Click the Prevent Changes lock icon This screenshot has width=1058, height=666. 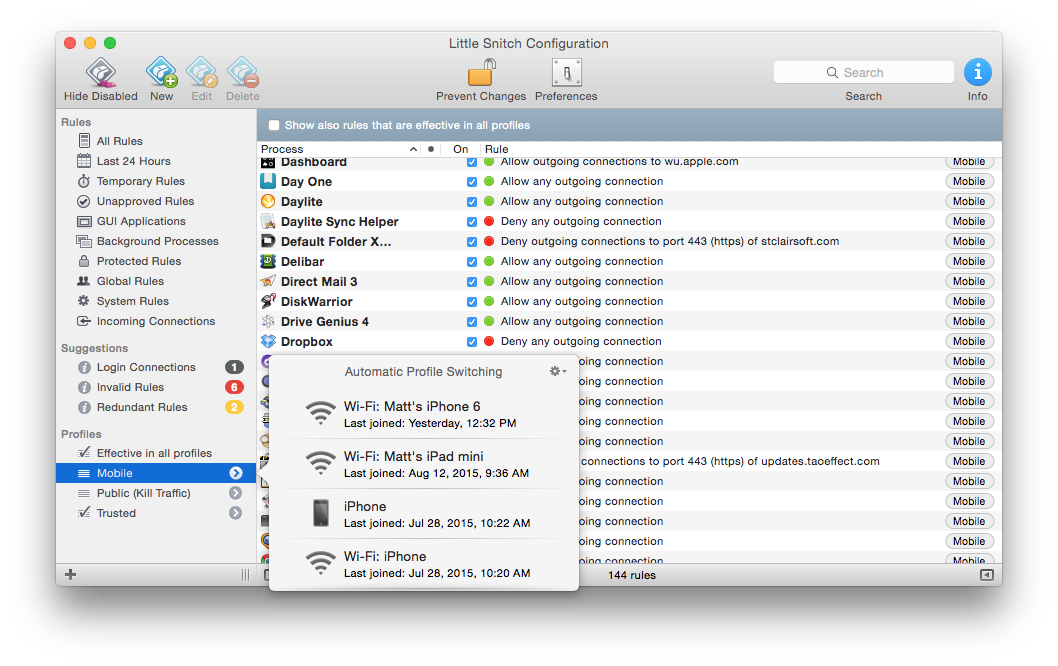point(481,72)
